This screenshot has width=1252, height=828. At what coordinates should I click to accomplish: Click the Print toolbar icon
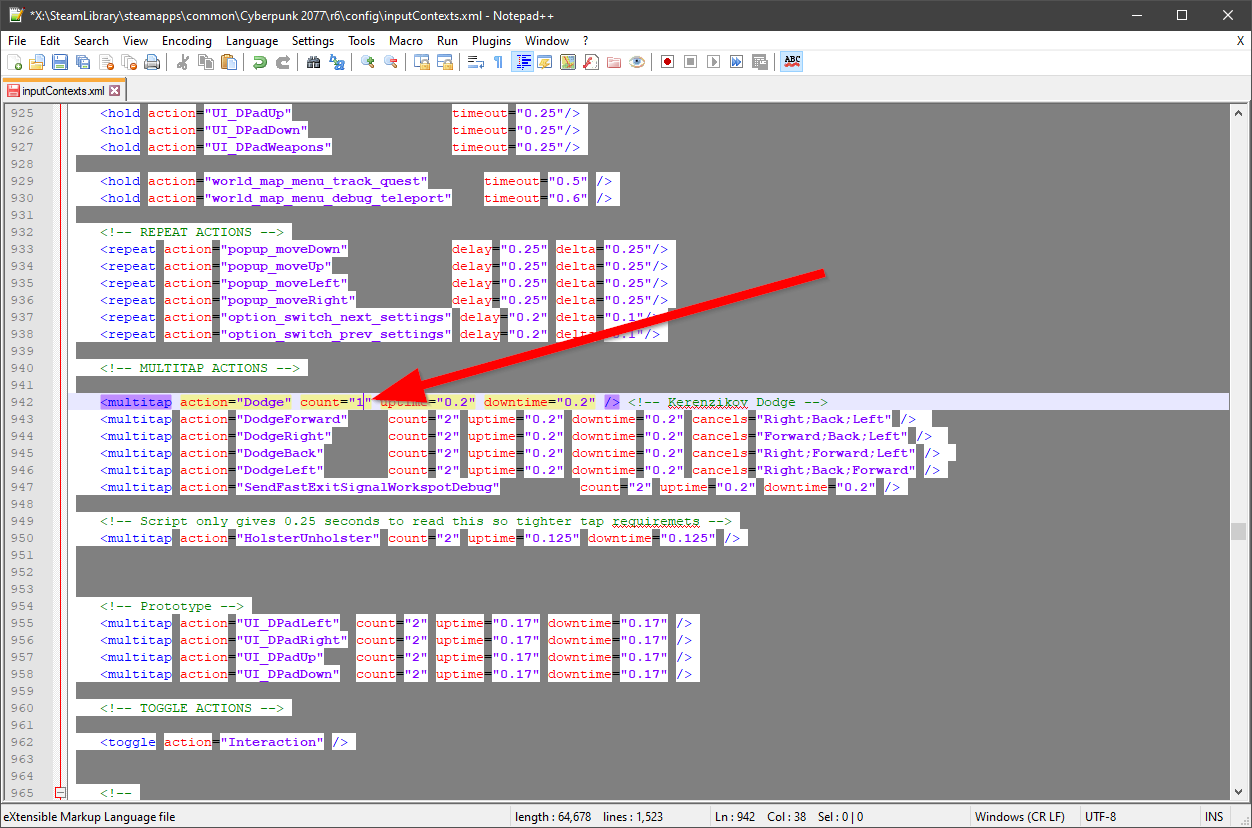point(152,62)
